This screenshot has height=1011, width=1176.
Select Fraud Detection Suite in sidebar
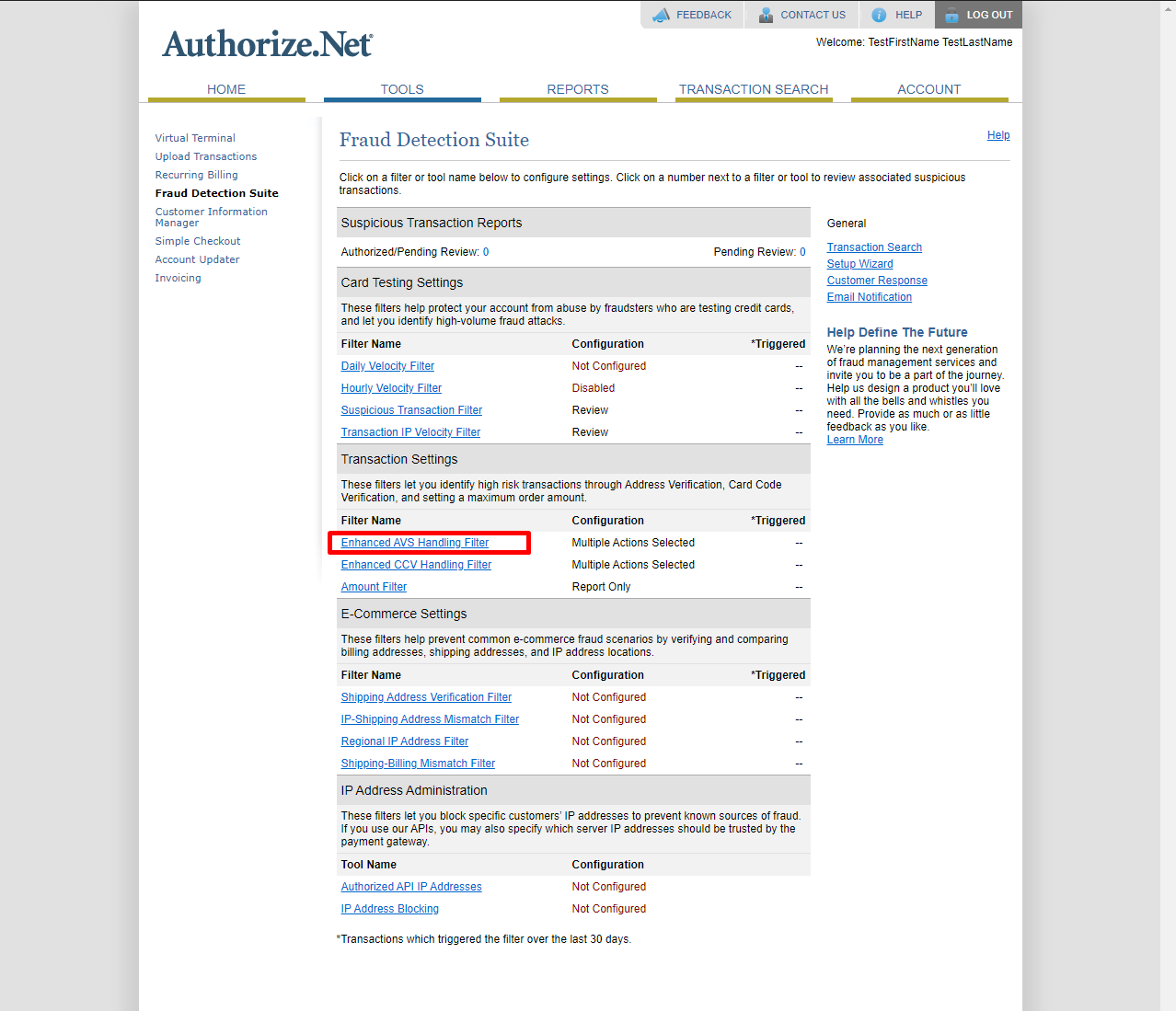point(216,193)
